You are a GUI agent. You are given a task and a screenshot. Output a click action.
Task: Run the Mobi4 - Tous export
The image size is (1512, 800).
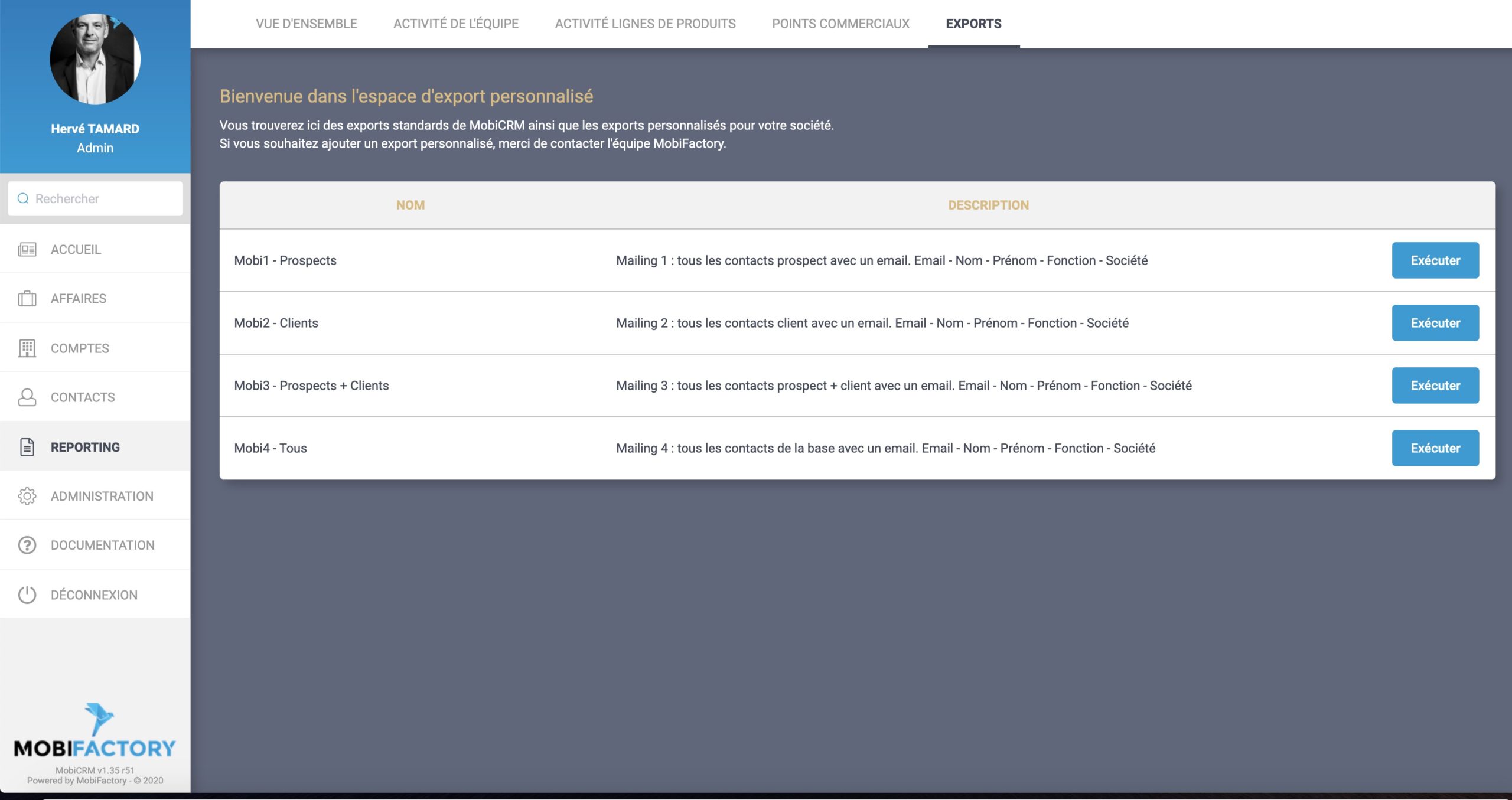(x=1435, y=448)
